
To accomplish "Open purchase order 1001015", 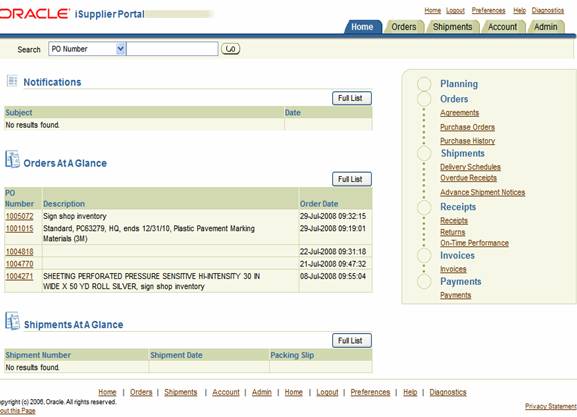I will (x=20, y=229).
